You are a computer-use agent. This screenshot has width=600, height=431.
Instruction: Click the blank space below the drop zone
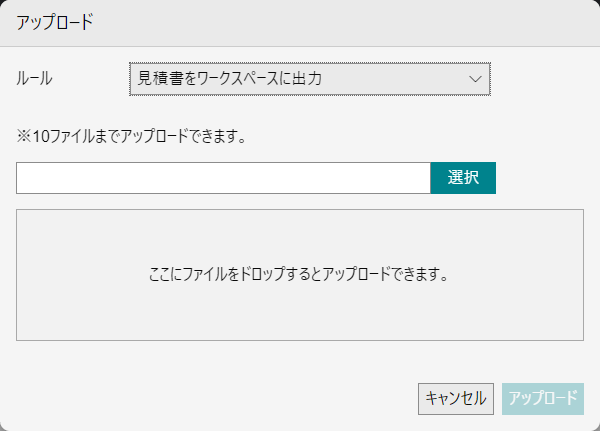point(214,362)
